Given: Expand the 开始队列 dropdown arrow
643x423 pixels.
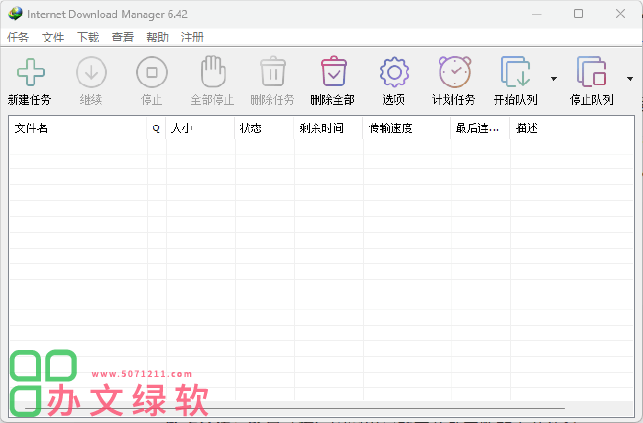Looking at the screenshot, I should (554, 79).
